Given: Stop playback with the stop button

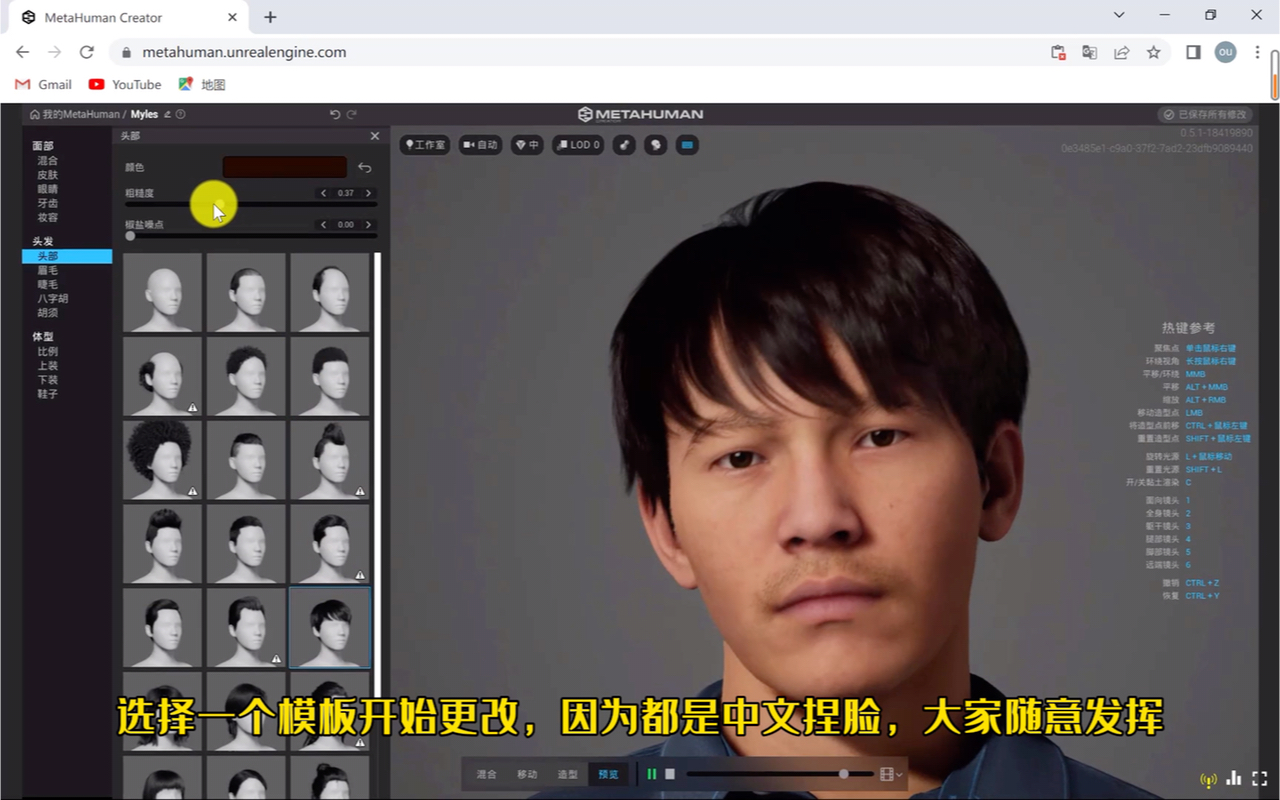Looking at the screenshot, I should tap(670, 774).
